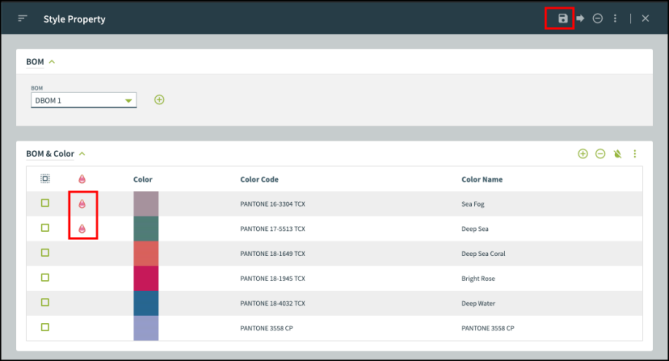Select code PANTONE 16-3304 TCX
Image resolution: width=669 pixels, height=361 pixels.
click(x=273, y=204)
